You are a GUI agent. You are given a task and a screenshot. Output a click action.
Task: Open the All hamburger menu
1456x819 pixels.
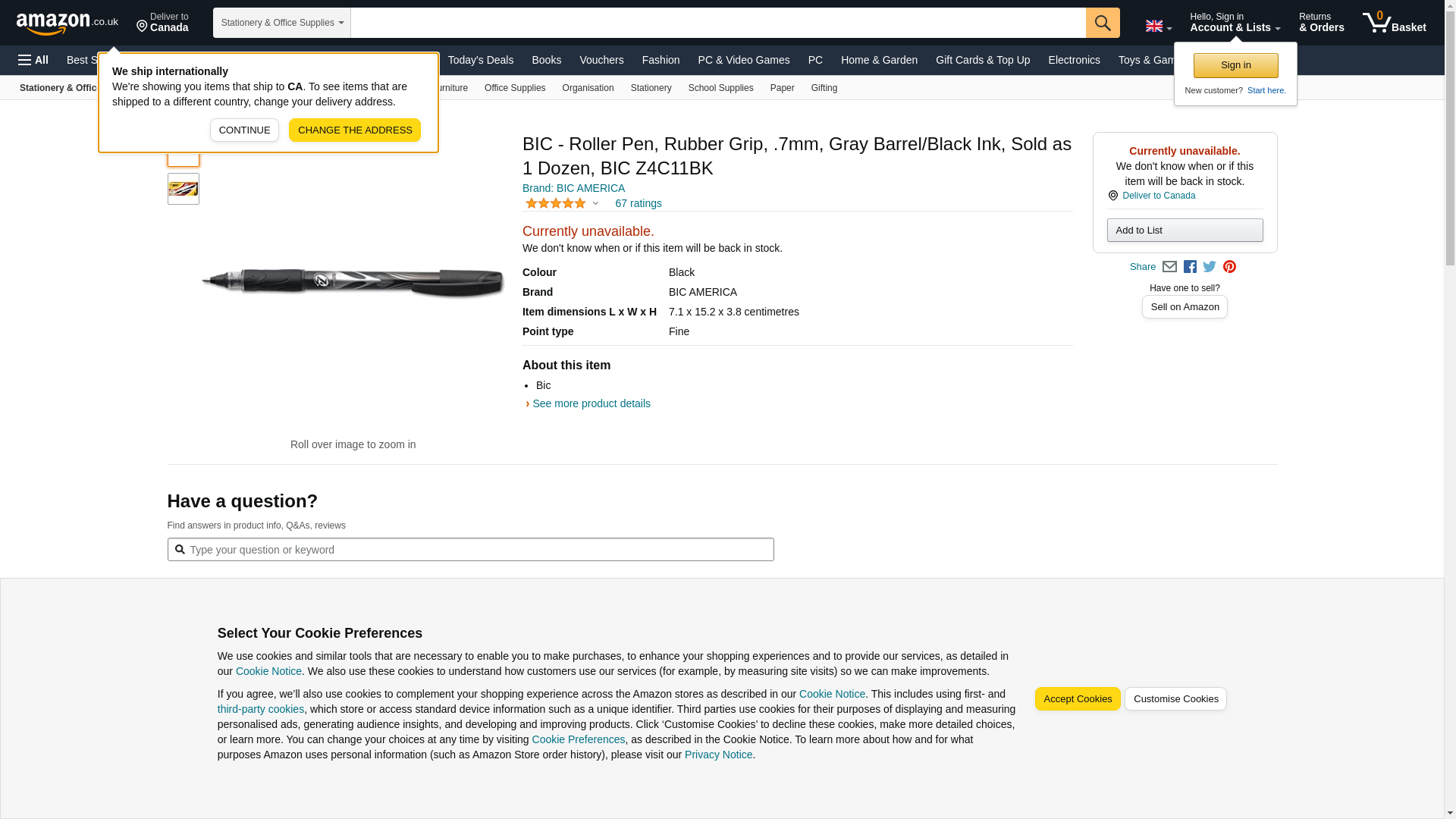click(33, 60)
